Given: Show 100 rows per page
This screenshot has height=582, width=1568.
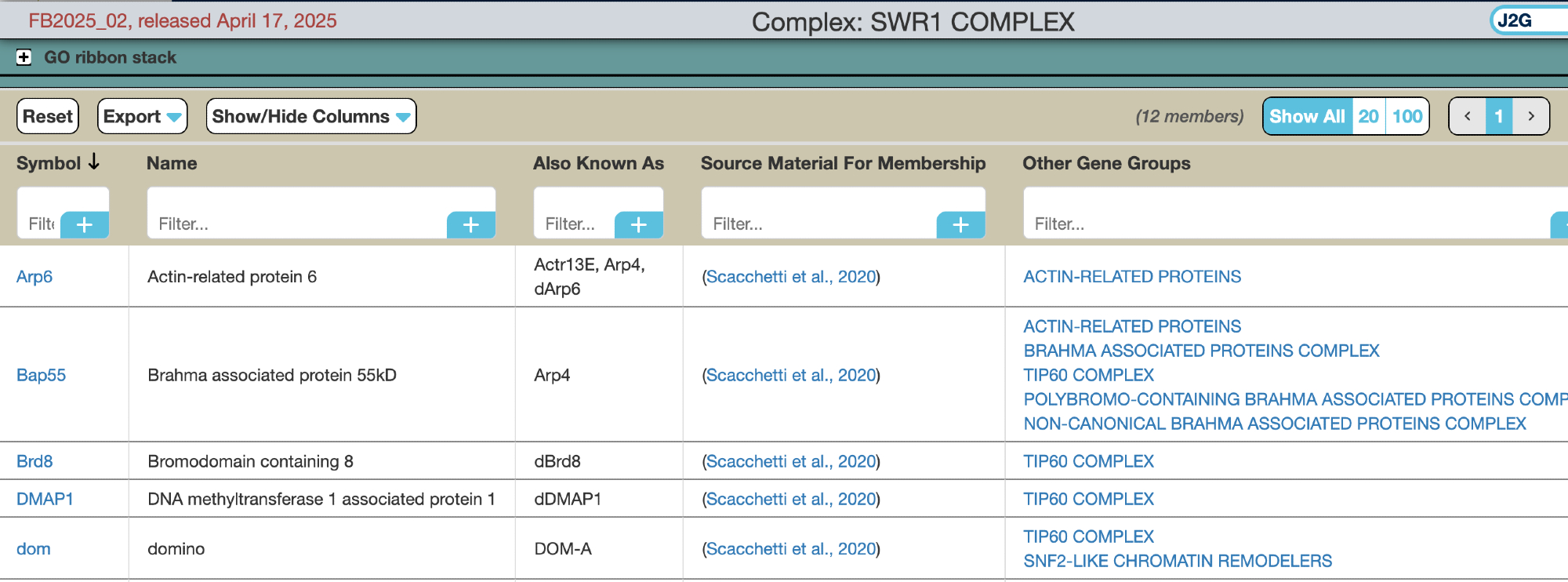Looking at the screenshot, I should (x=1407, y=116).
